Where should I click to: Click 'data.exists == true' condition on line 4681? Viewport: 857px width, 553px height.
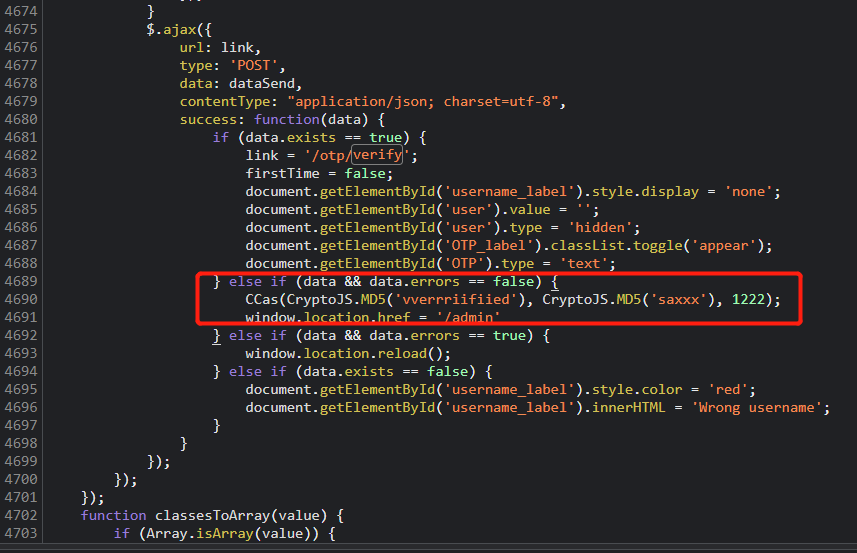tap(323, 138)
